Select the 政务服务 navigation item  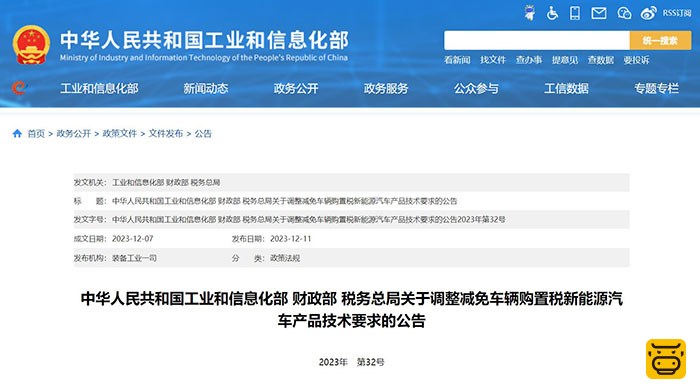386,88
